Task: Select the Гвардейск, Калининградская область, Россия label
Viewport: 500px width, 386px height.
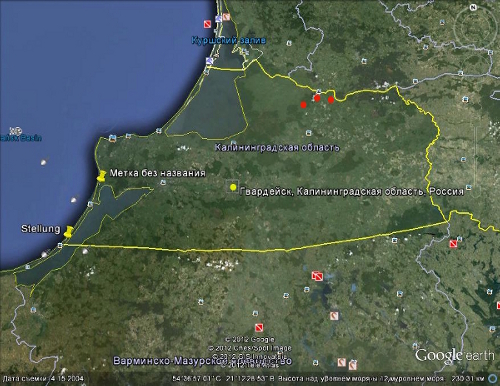Action: [x=352, y=191]
